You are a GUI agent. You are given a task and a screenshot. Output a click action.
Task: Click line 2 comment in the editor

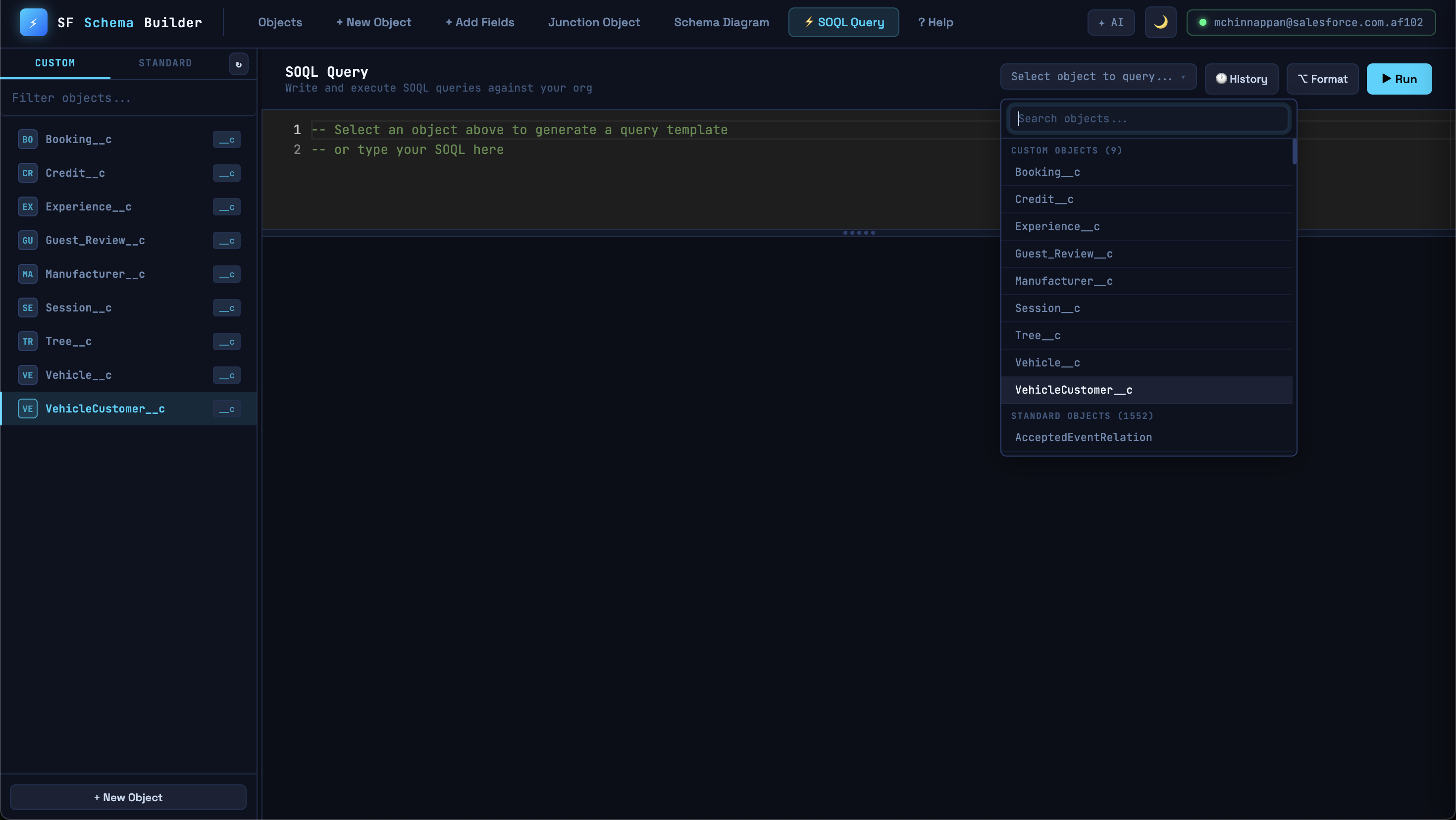click(408, 150)
